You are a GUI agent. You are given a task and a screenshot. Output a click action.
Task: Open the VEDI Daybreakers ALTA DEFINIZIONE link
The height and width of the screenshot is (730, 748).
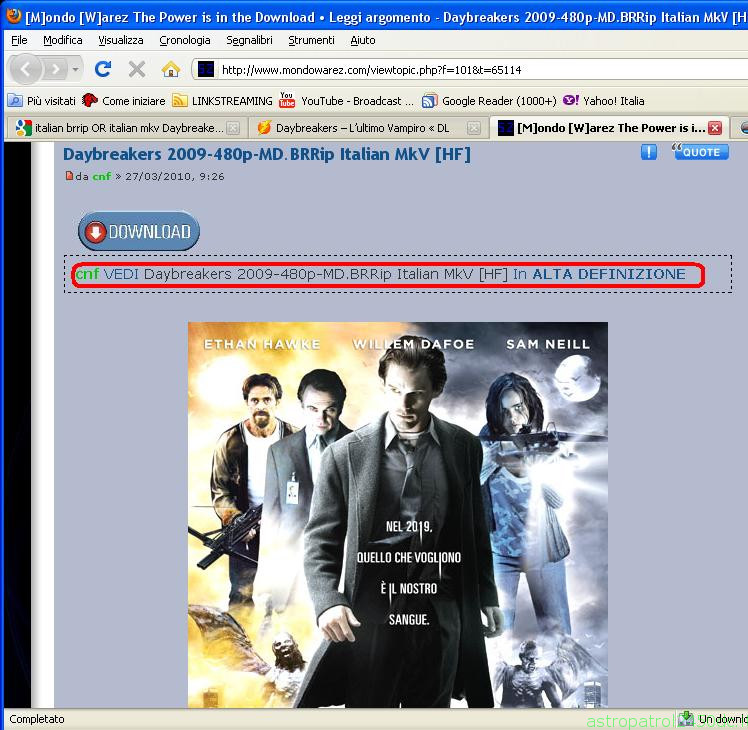pos(394,274)
